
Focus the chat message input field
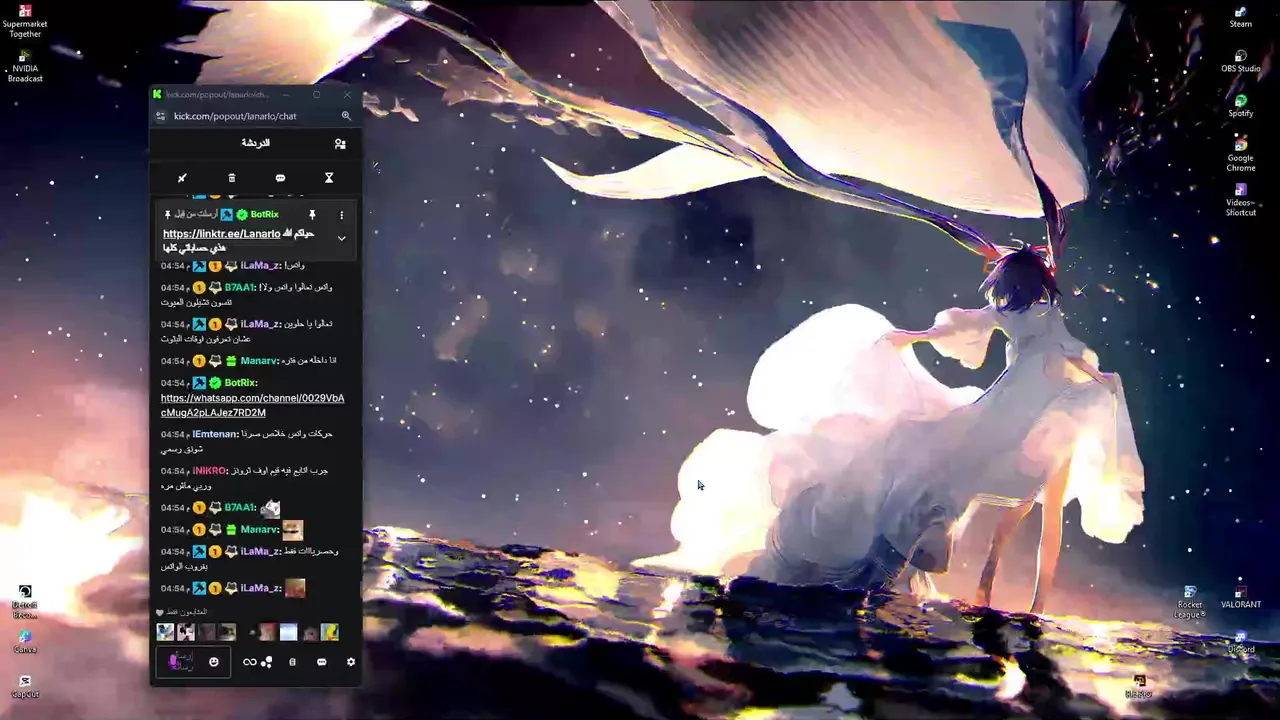click(193, 662)
